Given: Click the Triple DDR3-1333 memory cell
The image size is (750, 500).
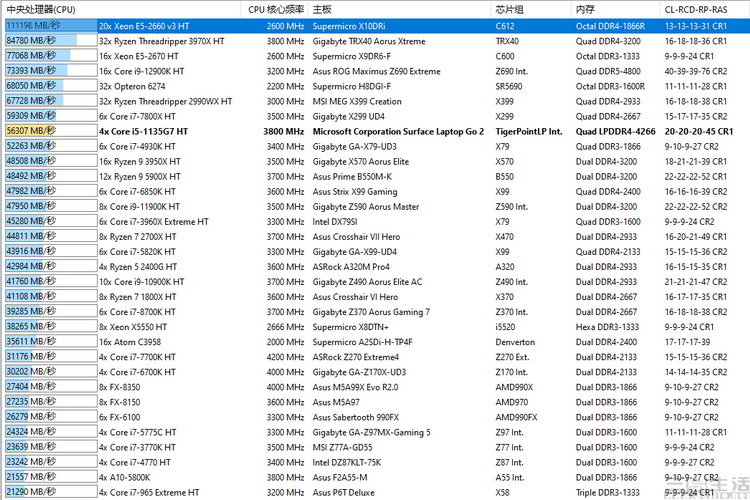Looking at the screenshot, I should (x=607, y=492).
